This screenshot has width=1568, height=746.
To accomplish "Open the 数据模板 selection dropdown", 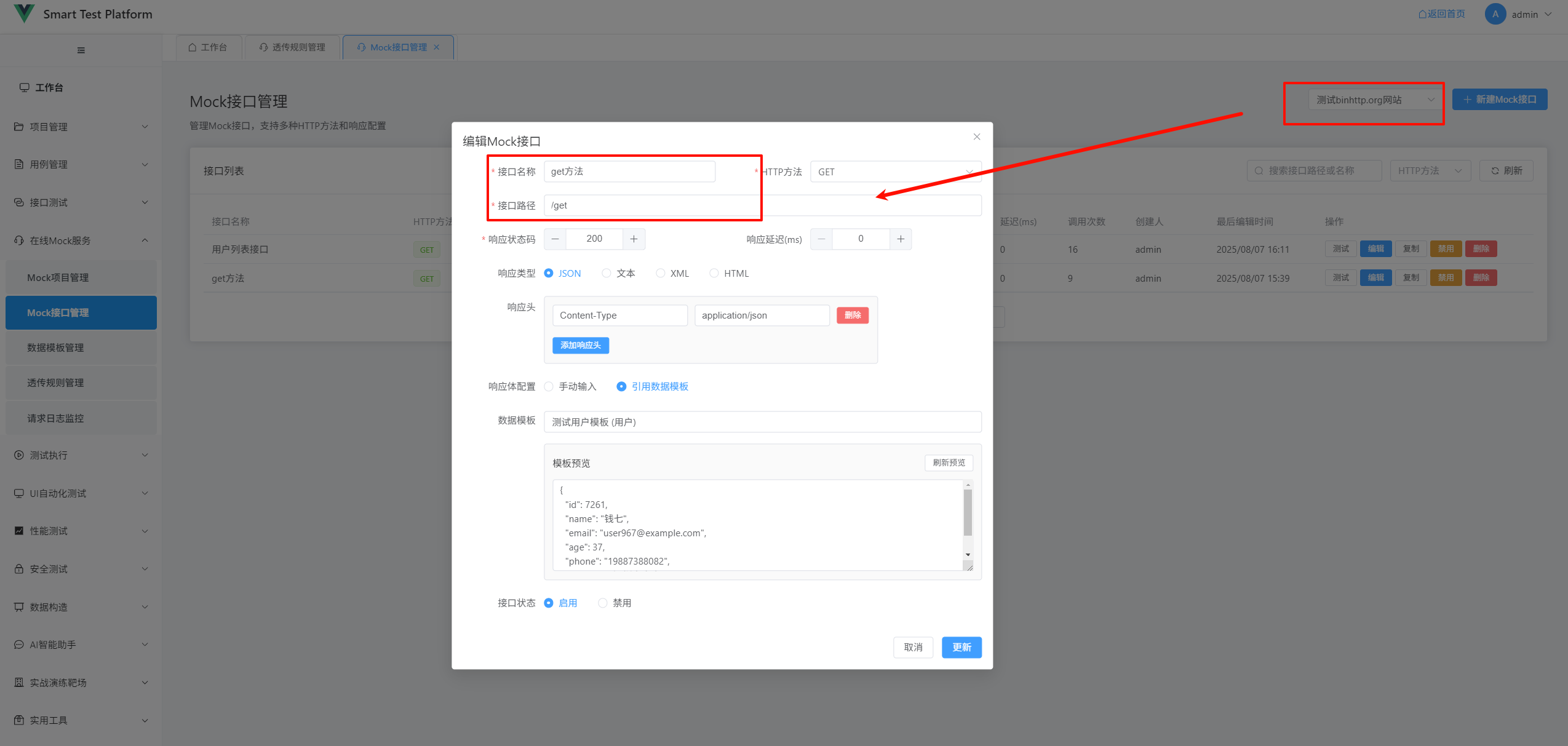I will [x=762, y=422].
